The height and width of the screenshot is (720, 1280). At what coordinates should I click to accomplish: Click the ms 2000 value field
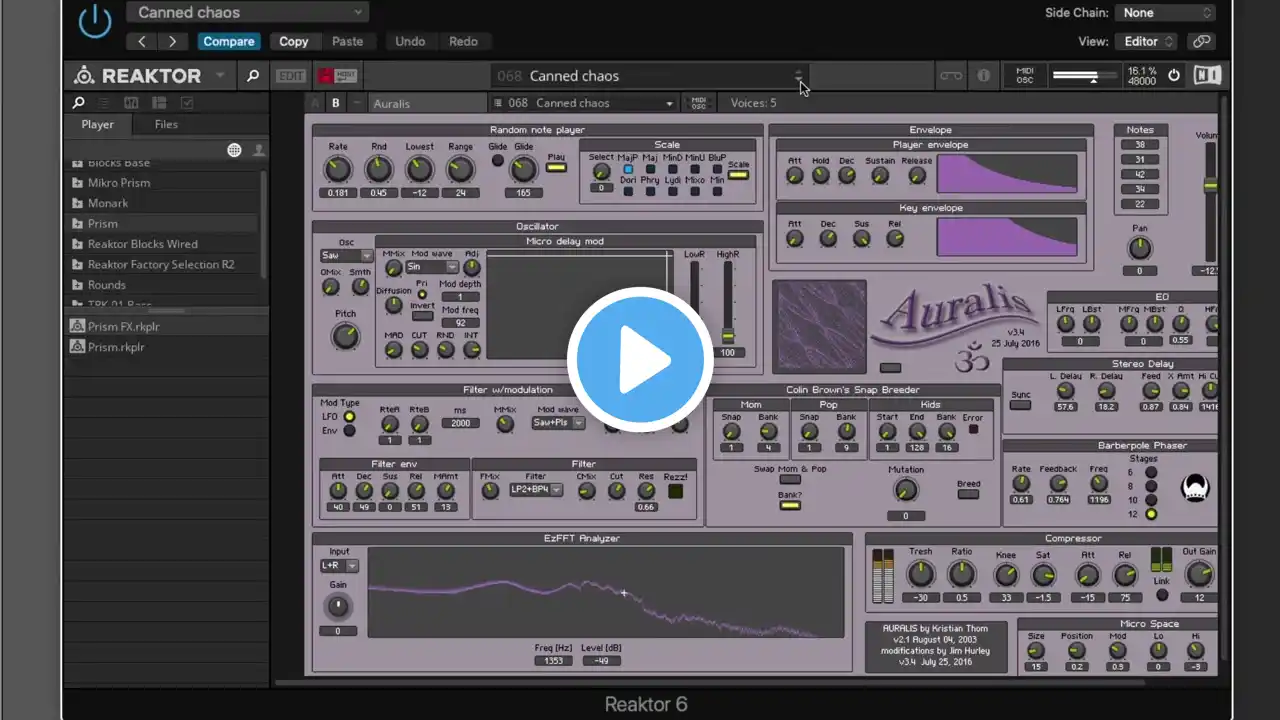460,423
